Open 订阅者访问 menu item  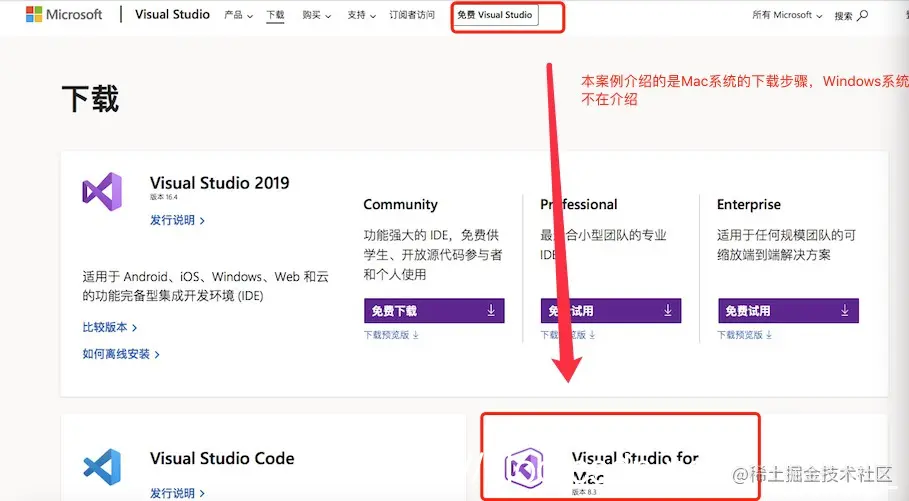click(412, 15)
